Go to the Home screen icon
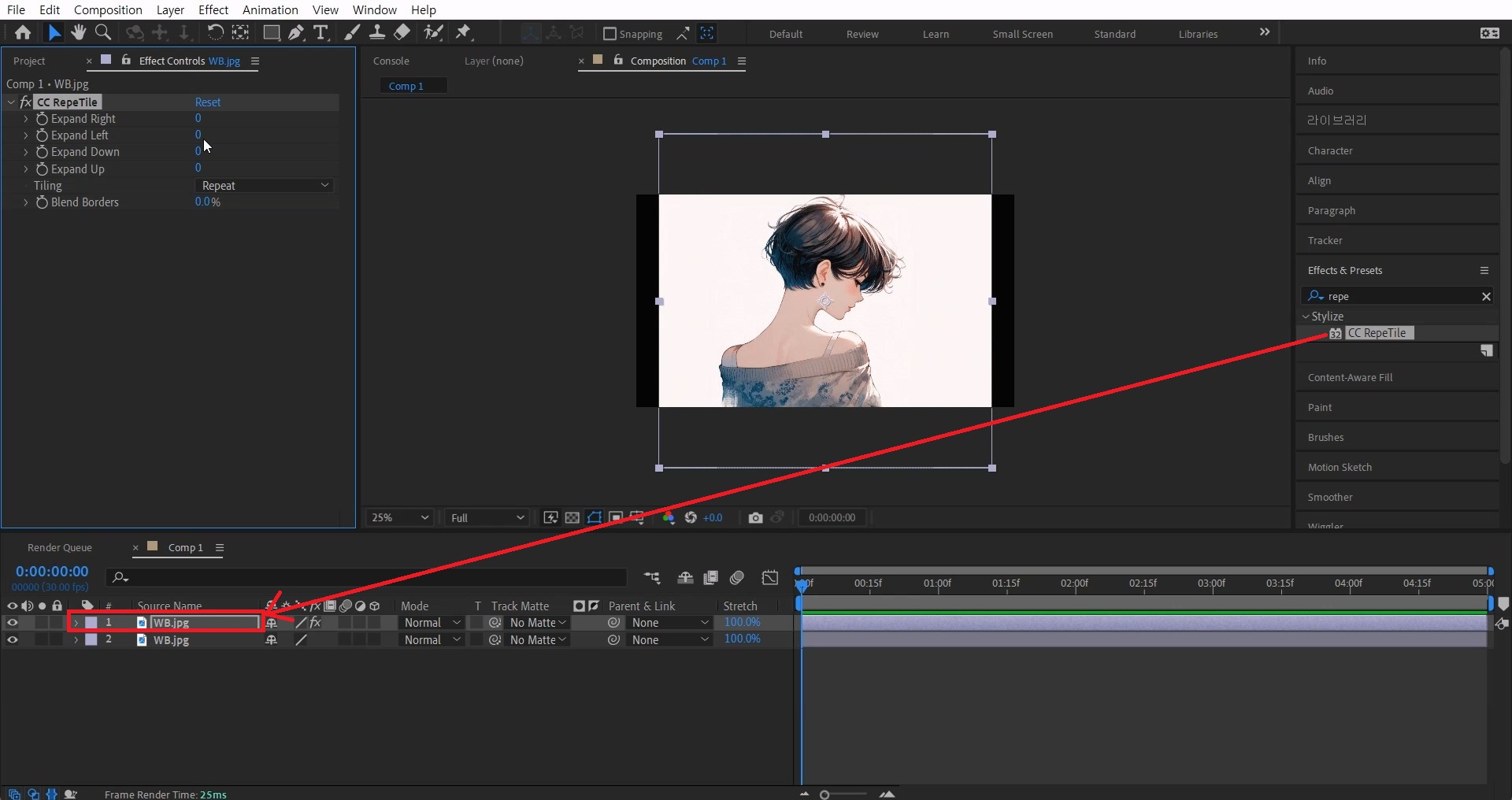The height and width of the screenshot is (800, 1512). point(23,33)
